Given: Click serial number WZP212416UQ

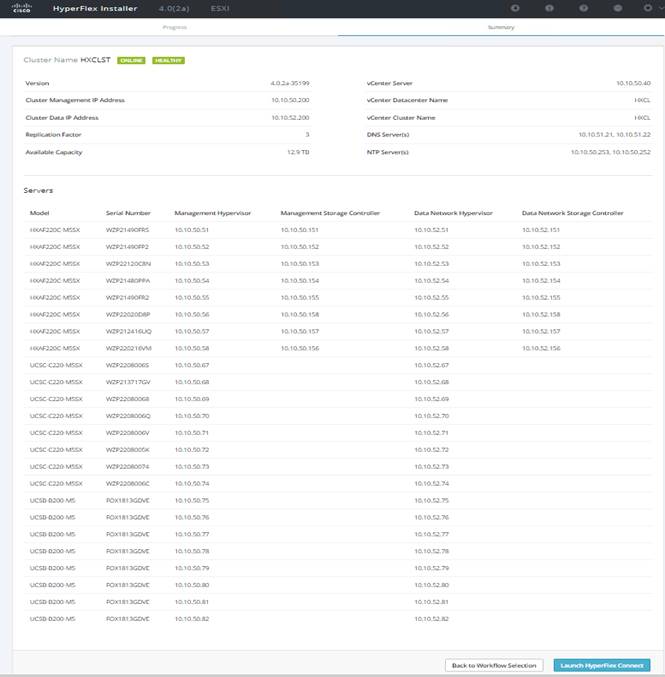Looking at the screenshot, I should [129, 332].
